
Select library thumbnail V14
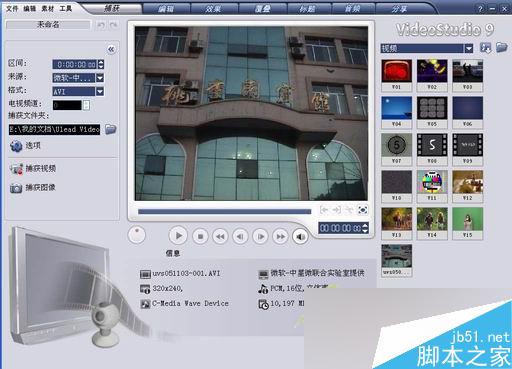(432, 223)
